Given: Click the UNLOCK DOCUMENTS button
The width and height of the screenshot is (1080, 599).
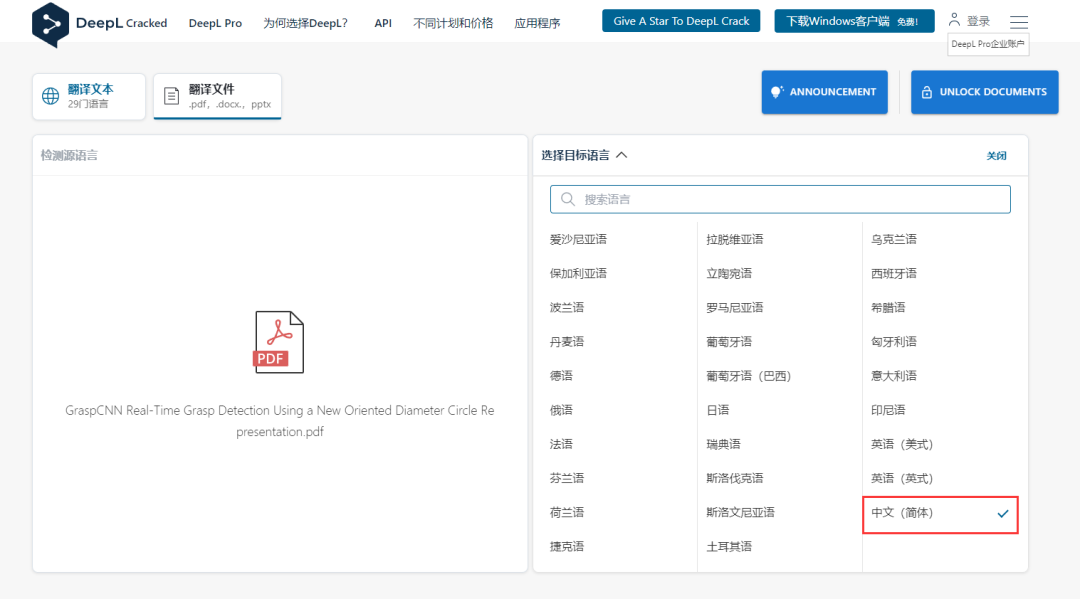Looking at the screenshot, I should coord(984,92).
